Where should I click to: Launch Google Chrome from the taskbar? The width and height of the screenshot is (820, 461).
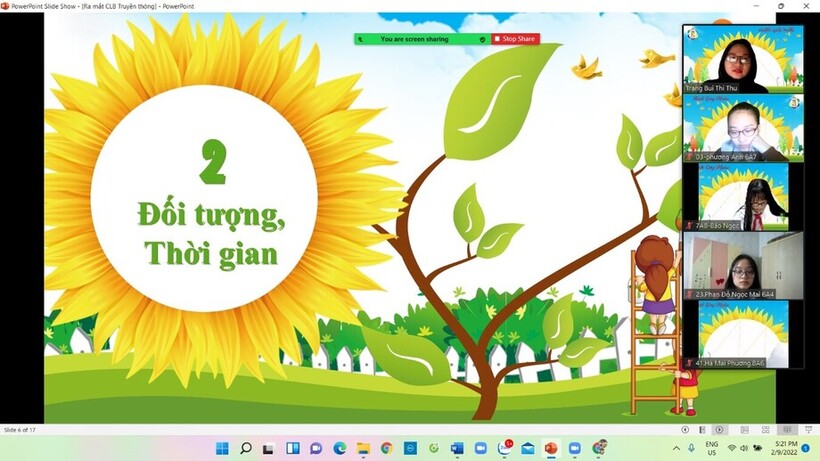[x=386, y=448]
